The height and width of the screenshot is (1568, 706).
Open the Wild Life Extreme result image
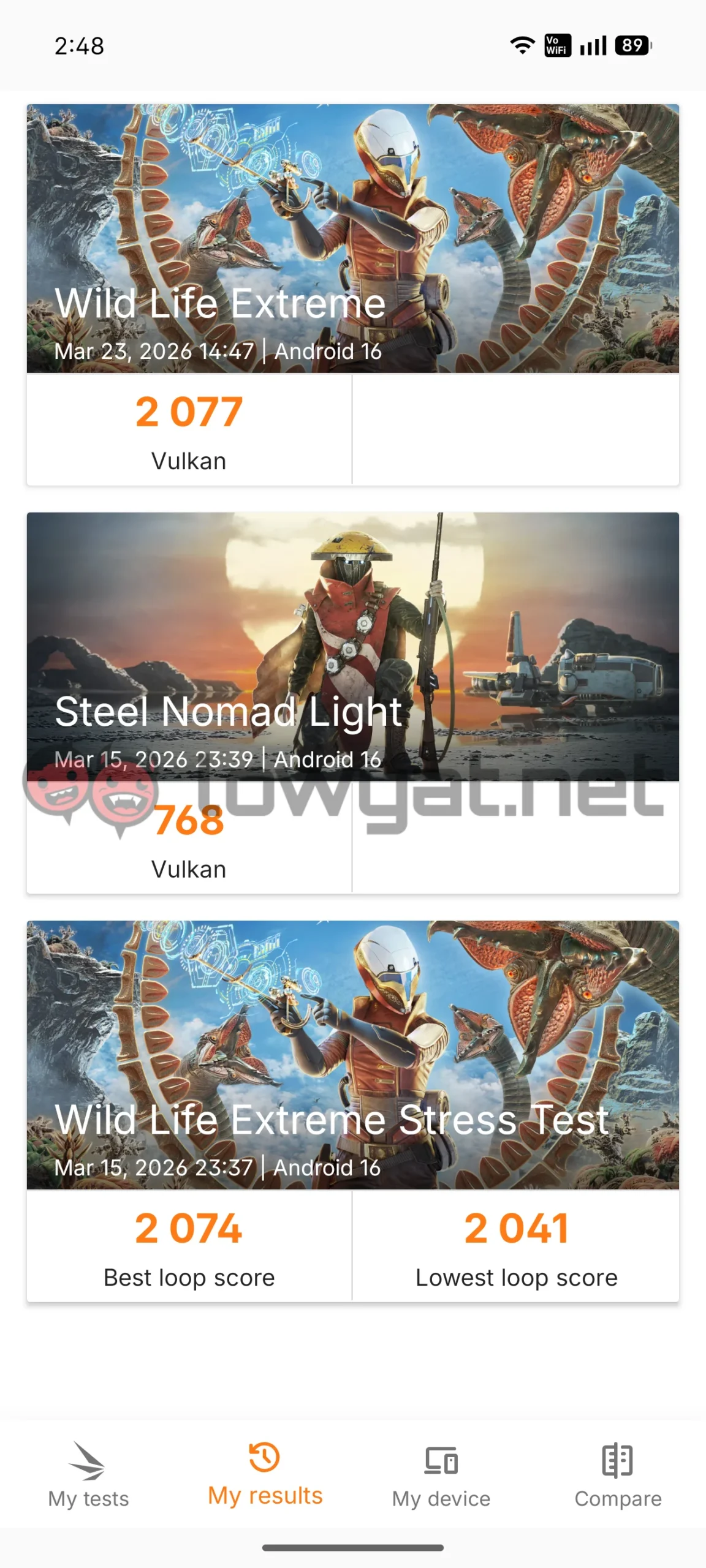[x=353, y=238]
